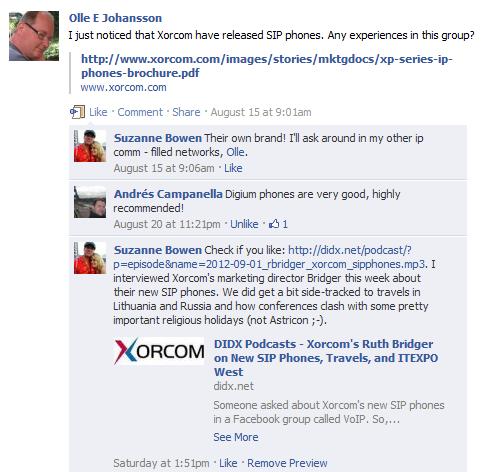Open Andrés Campanella's avatar picture
485x472 pixels.
[90, 202]
